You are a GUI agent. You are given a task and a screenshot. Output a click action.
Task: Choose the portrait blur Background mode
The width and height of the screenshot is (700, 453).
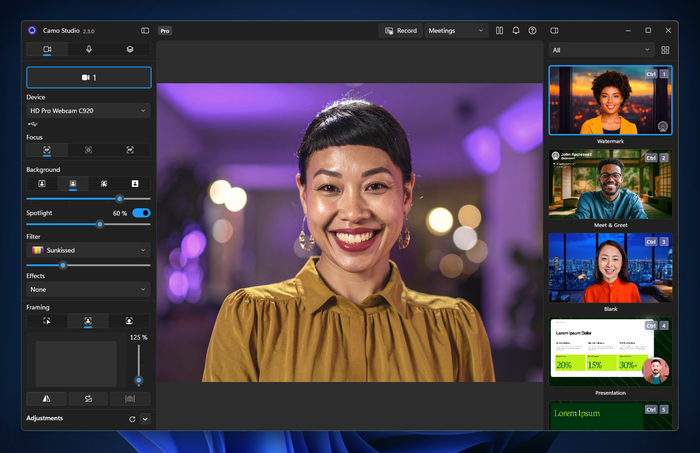tap(73, 183)
